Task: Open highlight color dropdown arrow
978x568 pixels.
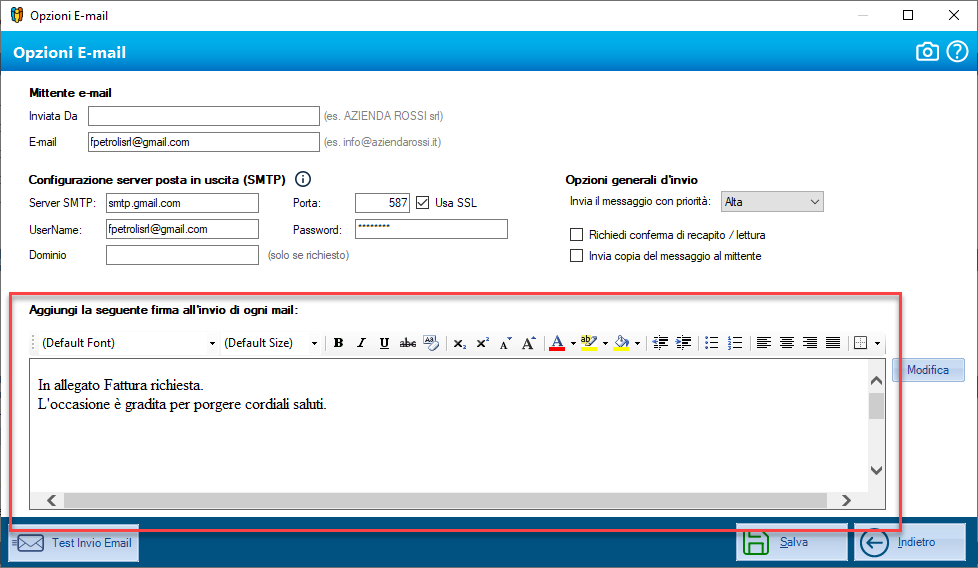Action: pos(605,344)
